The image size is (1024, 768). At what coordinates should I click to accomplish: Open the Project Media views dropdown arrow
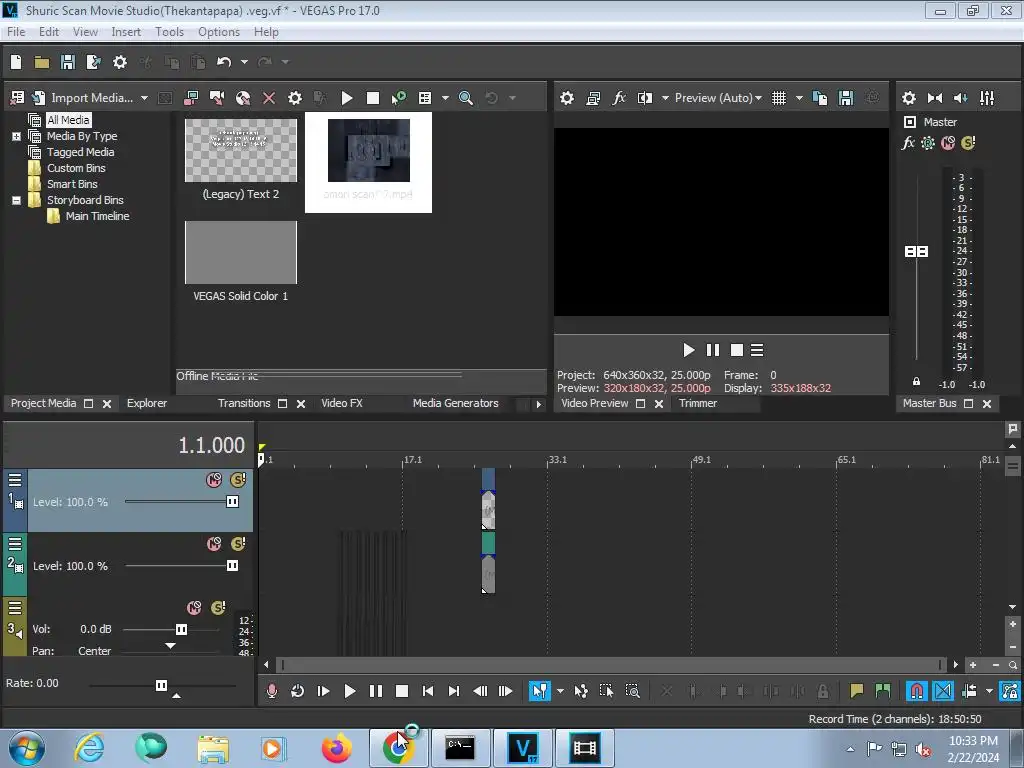(x=445, y=98)
